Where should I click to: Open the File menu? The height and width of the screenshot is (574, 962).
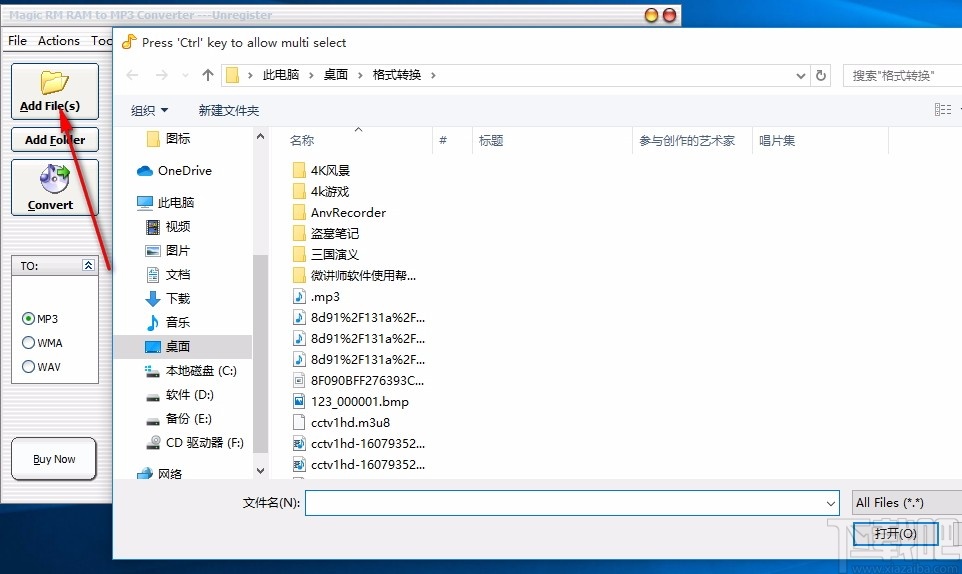coord(17,40)
